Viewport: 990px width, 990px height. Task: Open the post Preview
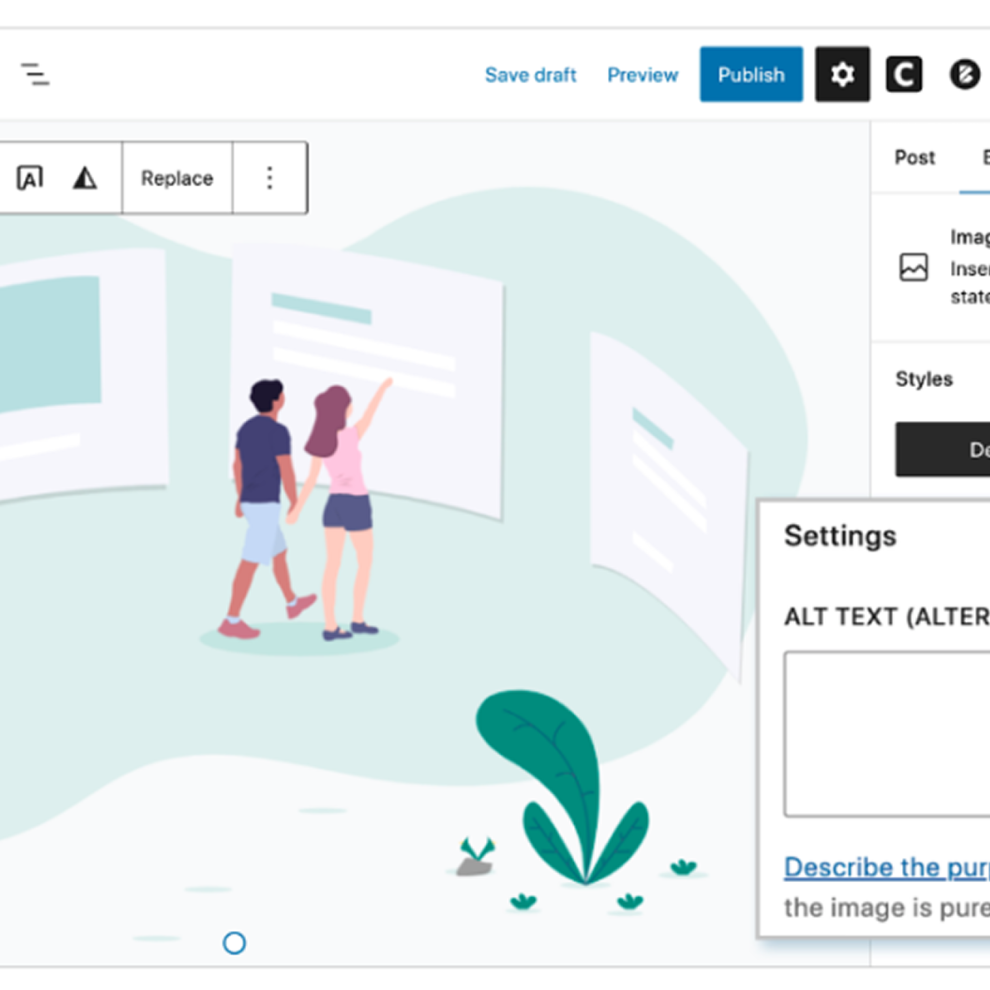[642, 75]
